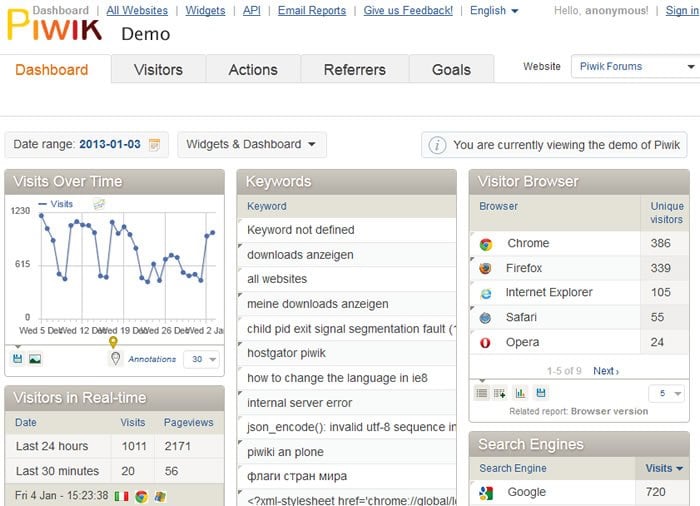
Task: Click the grey annotations pin icon
Action: 116,358
